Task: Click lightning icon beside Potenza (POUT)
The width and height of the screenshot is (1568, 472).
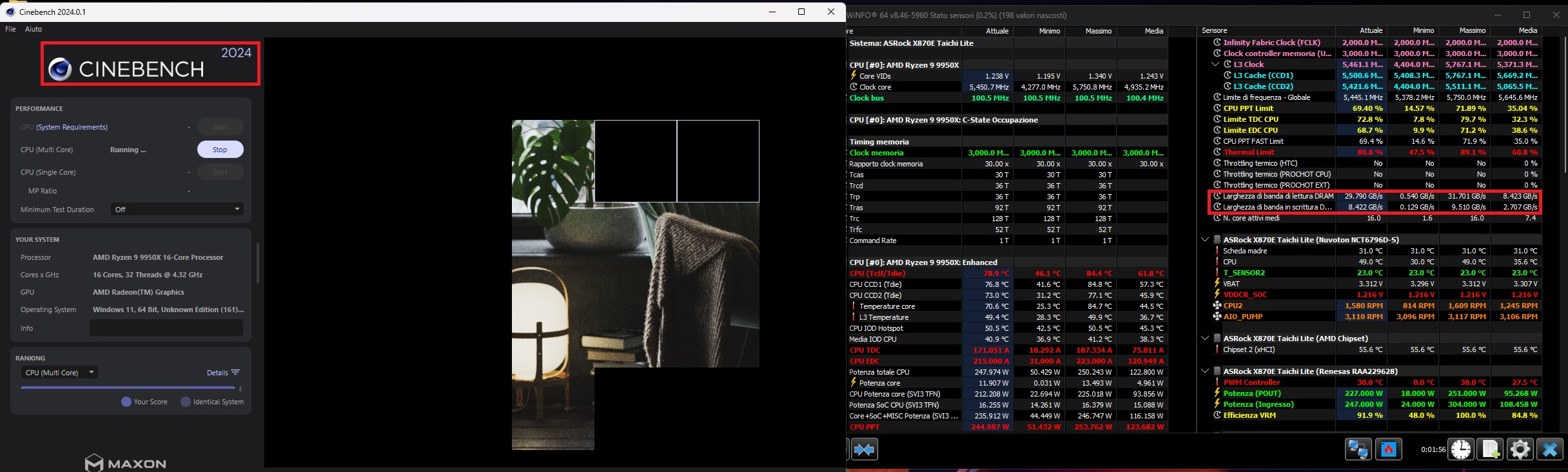Action: pos(1217,393)
